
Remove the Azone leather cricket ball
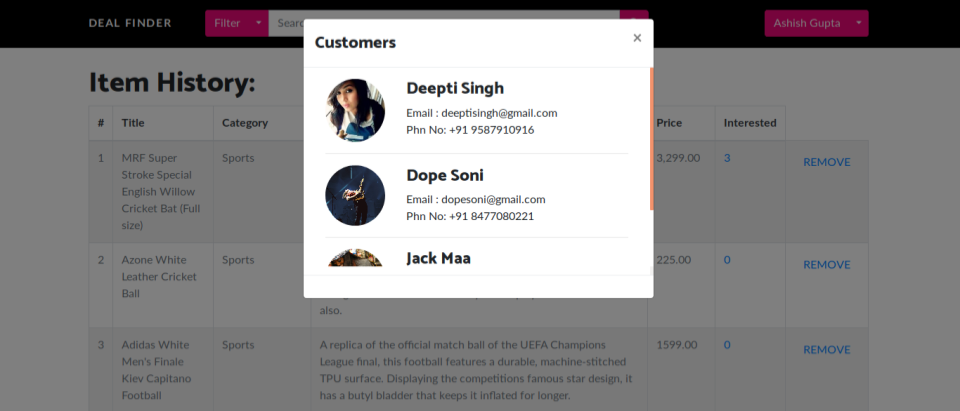pos(826,265)
